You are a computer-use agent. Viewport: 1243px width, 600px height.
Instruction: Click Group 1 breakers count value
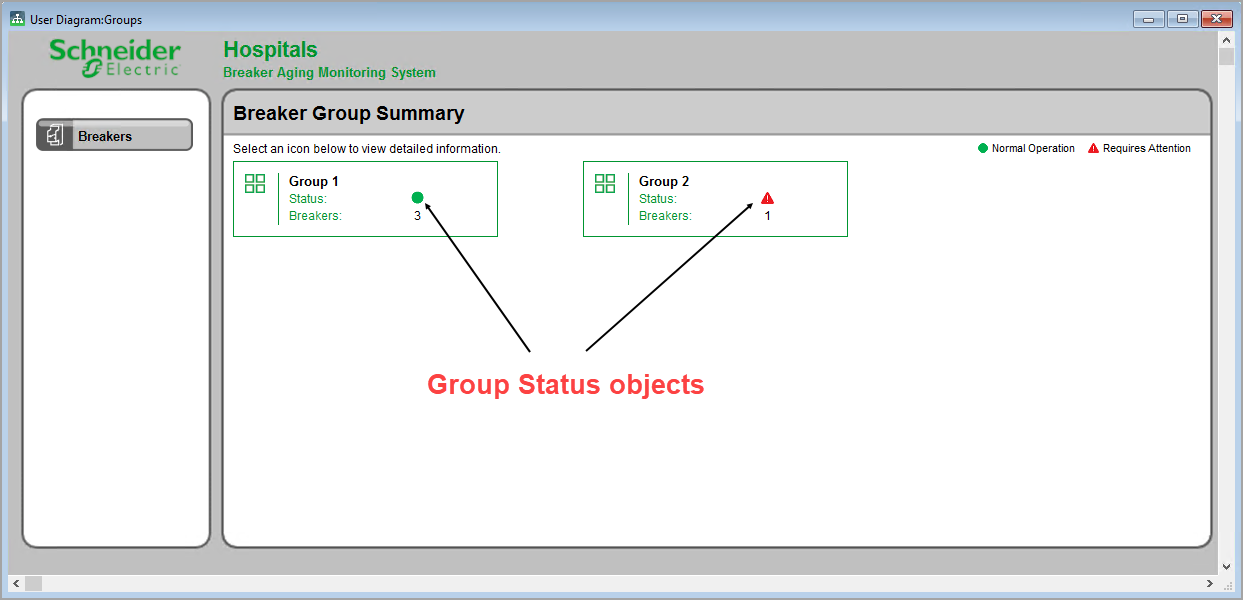417,216
